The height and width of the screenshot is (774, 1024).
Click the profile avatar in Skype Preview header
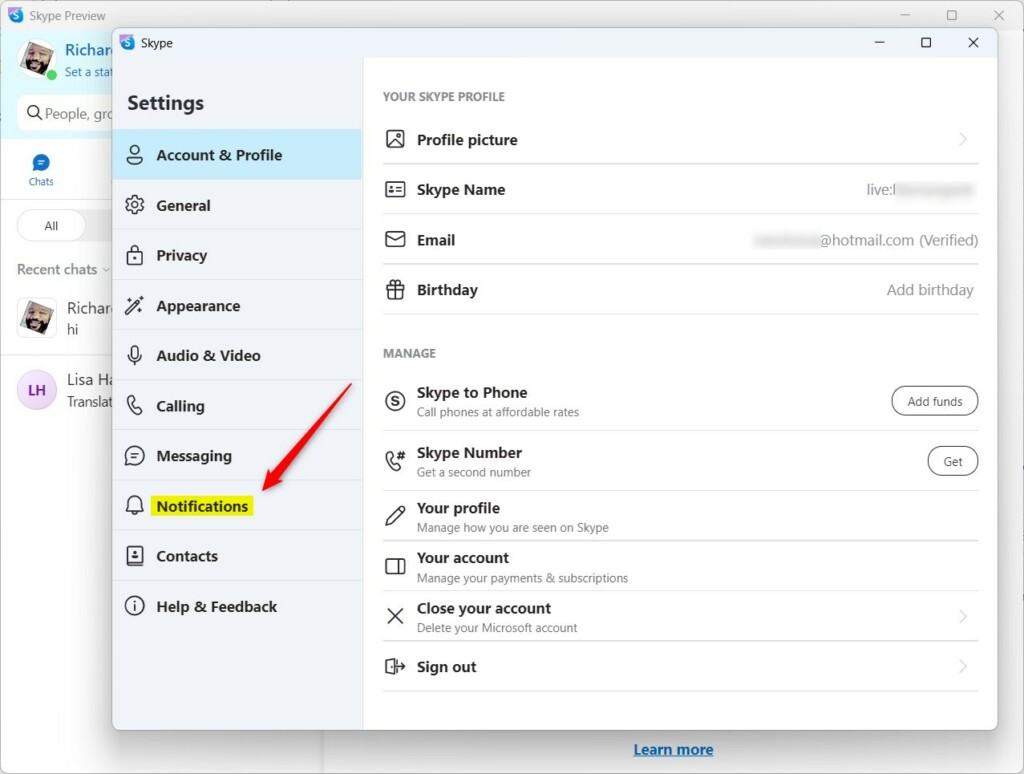coord(37,58)
